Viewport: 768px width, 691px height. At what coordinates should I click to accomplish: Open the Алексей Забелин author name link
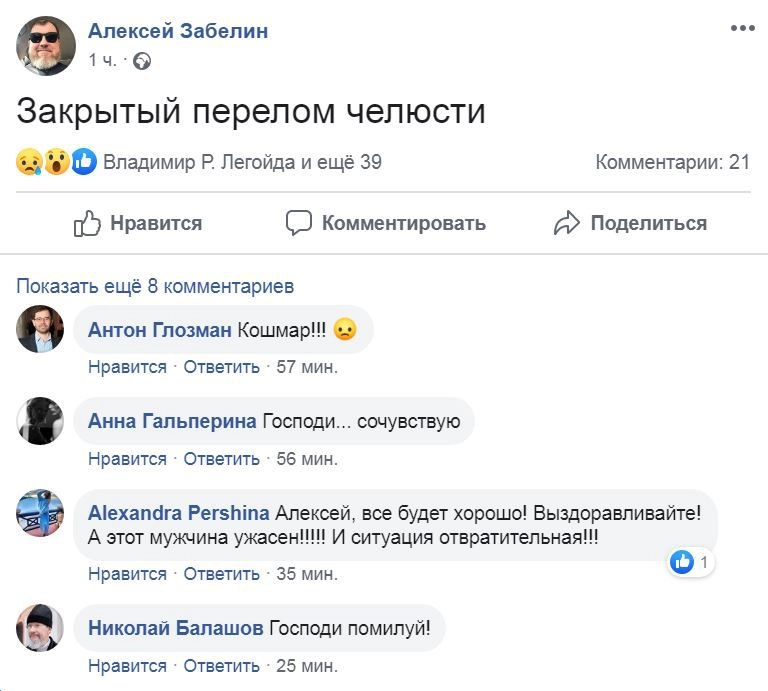[178, 31]
